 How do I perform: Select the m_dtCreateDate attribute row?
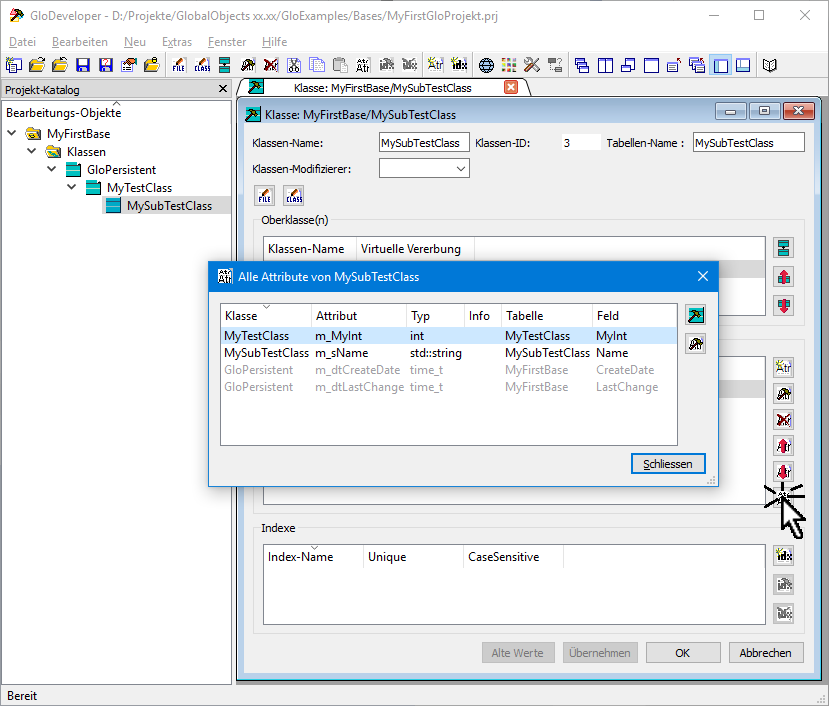(x=449, y=370)
